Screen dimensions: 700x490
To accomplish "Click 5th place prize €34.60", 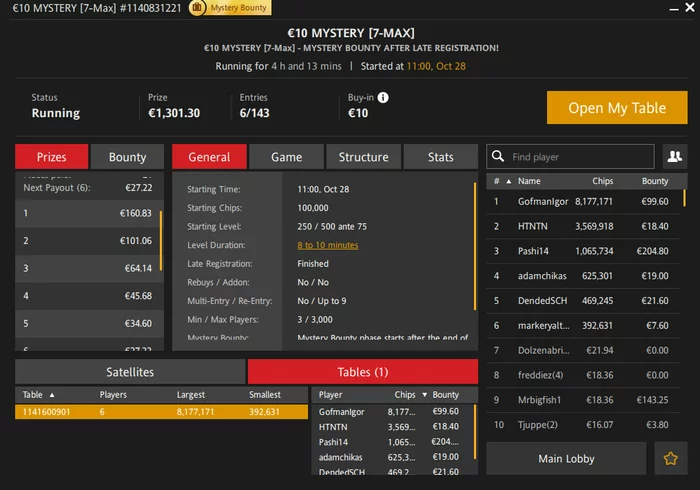I will tap(89, 324).
